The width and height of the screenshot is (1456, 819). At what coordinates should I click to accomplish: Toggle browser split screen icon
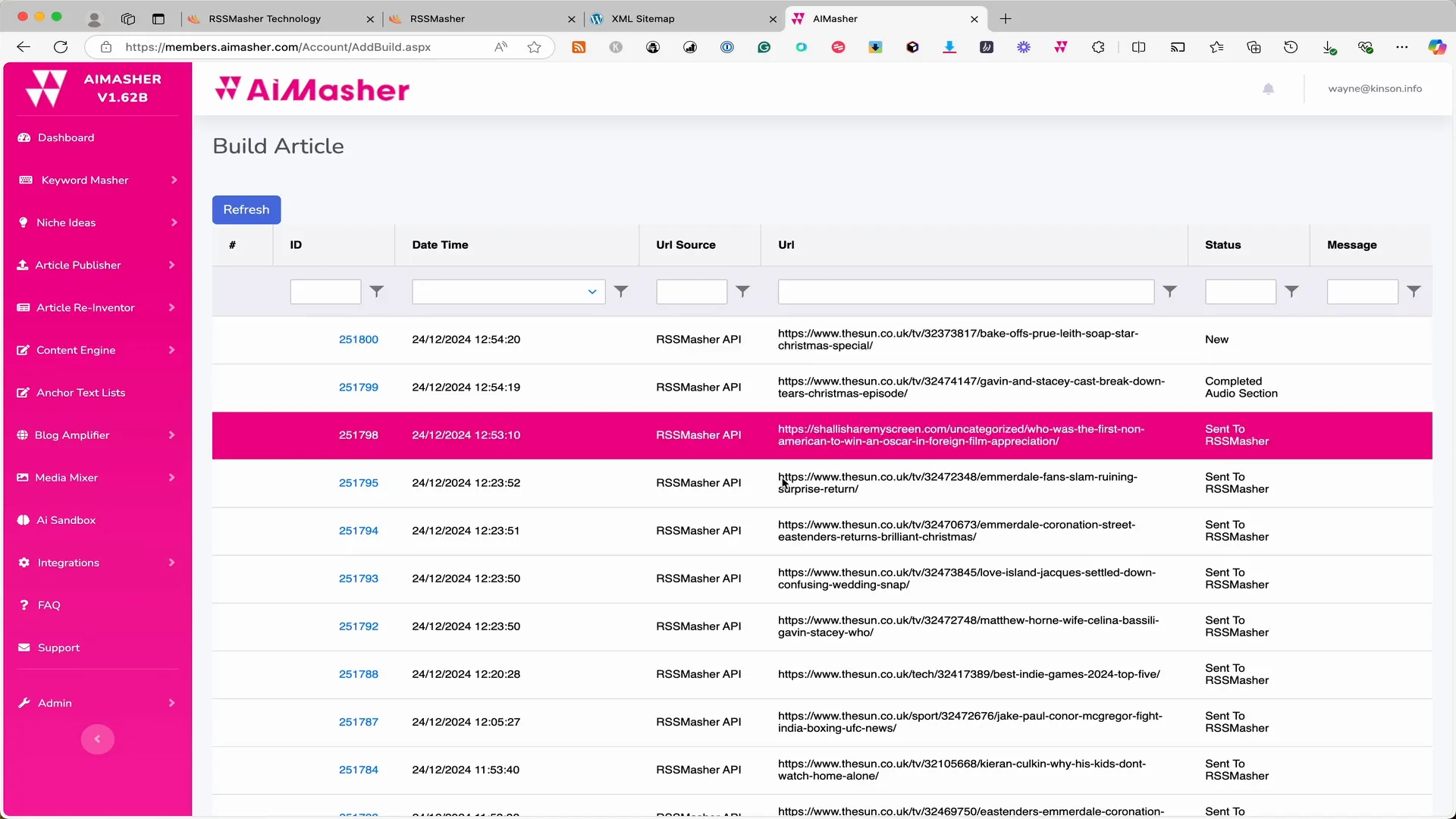coord(1138,47)
